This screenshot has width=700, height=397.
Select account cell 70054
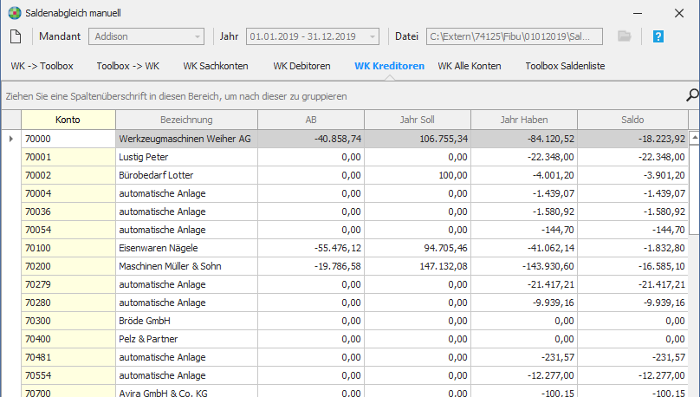68,230
